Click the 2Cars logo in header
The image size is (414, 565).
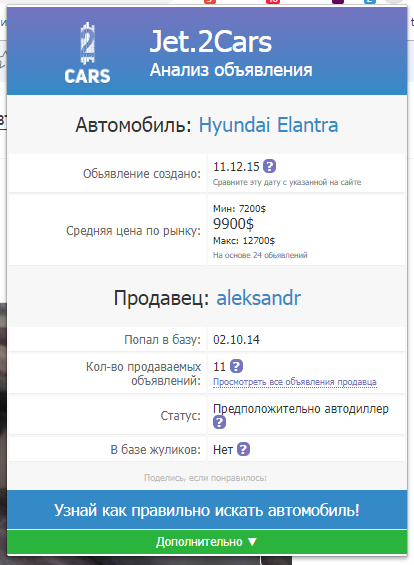coord(88,53)
